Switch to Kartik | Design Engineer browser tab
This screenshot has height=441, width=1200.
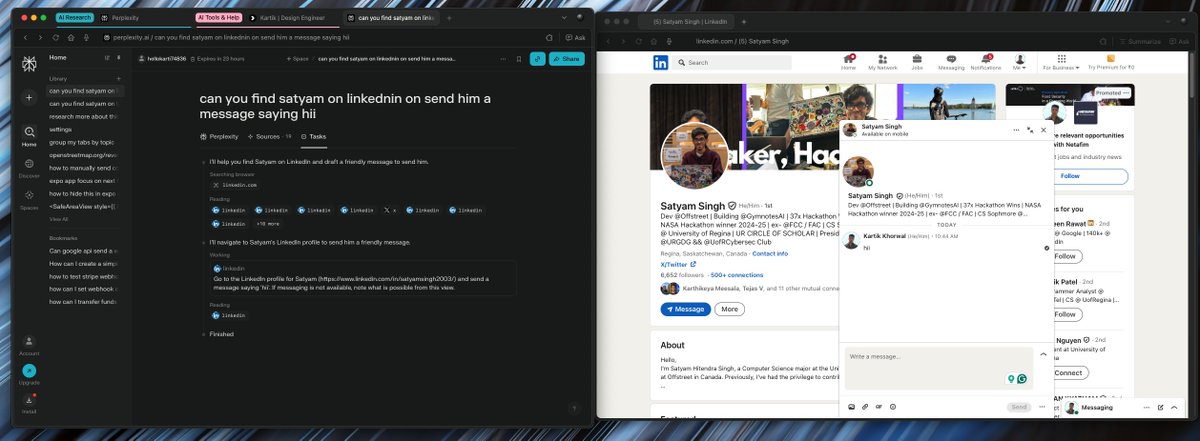click(x=292, y=18)
